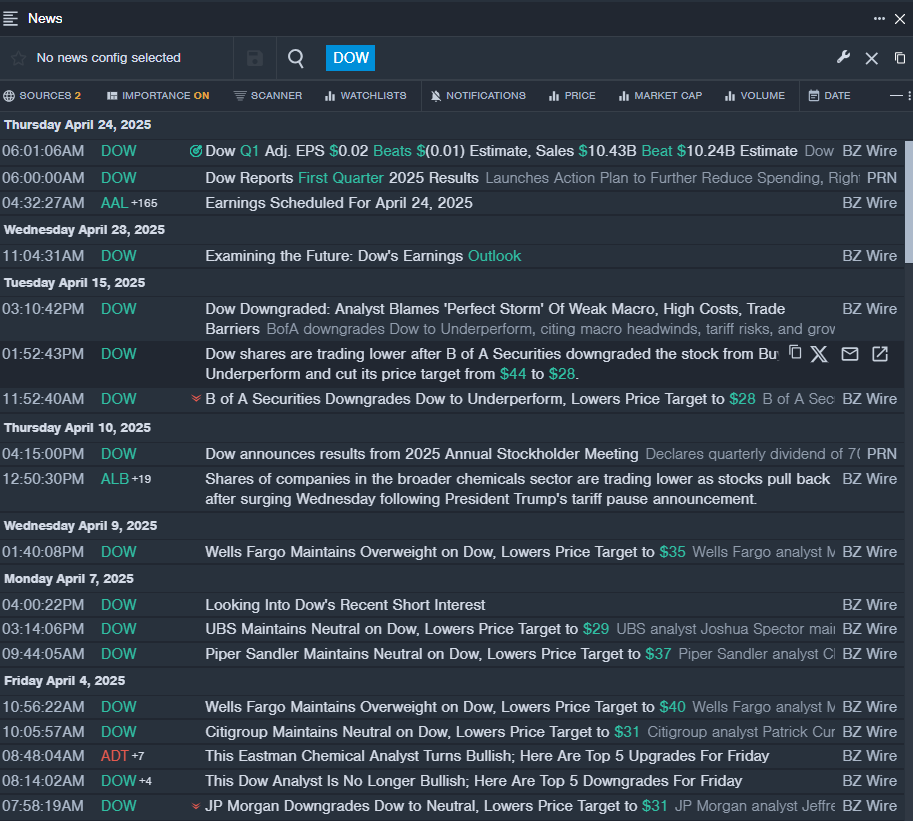Click downgrade arrow on JP Morgan row

tap(196, 806)
